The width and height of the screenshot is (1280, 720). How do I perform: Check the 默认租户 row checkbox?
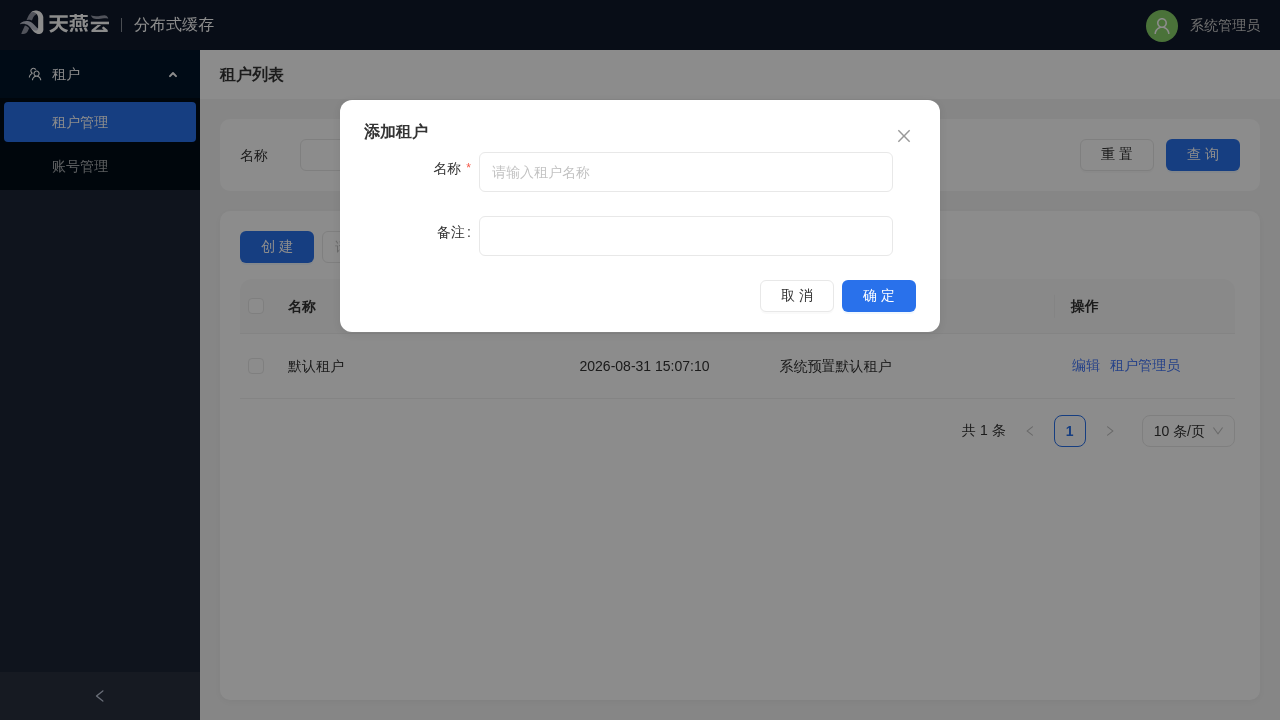tap(256, 366)
